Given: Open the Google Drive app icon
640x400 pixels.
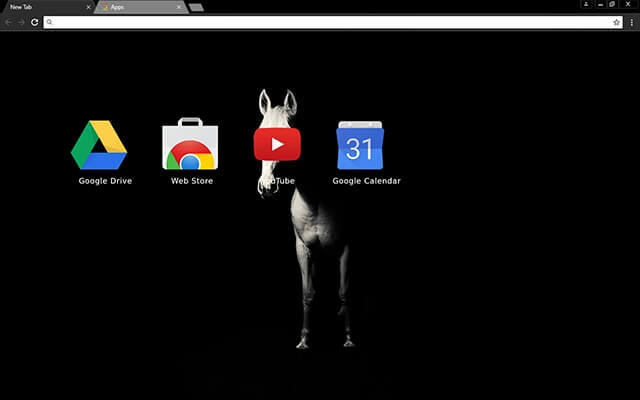Looking at the screenshot, I should click(x=99, y=145).
